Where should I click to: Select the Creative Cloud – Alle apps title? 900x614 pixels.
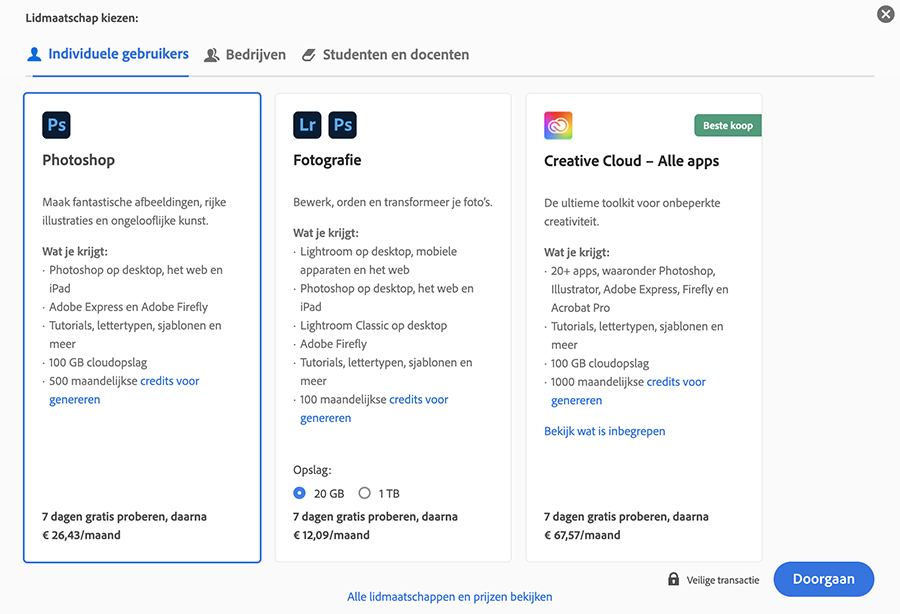[631, 161]
